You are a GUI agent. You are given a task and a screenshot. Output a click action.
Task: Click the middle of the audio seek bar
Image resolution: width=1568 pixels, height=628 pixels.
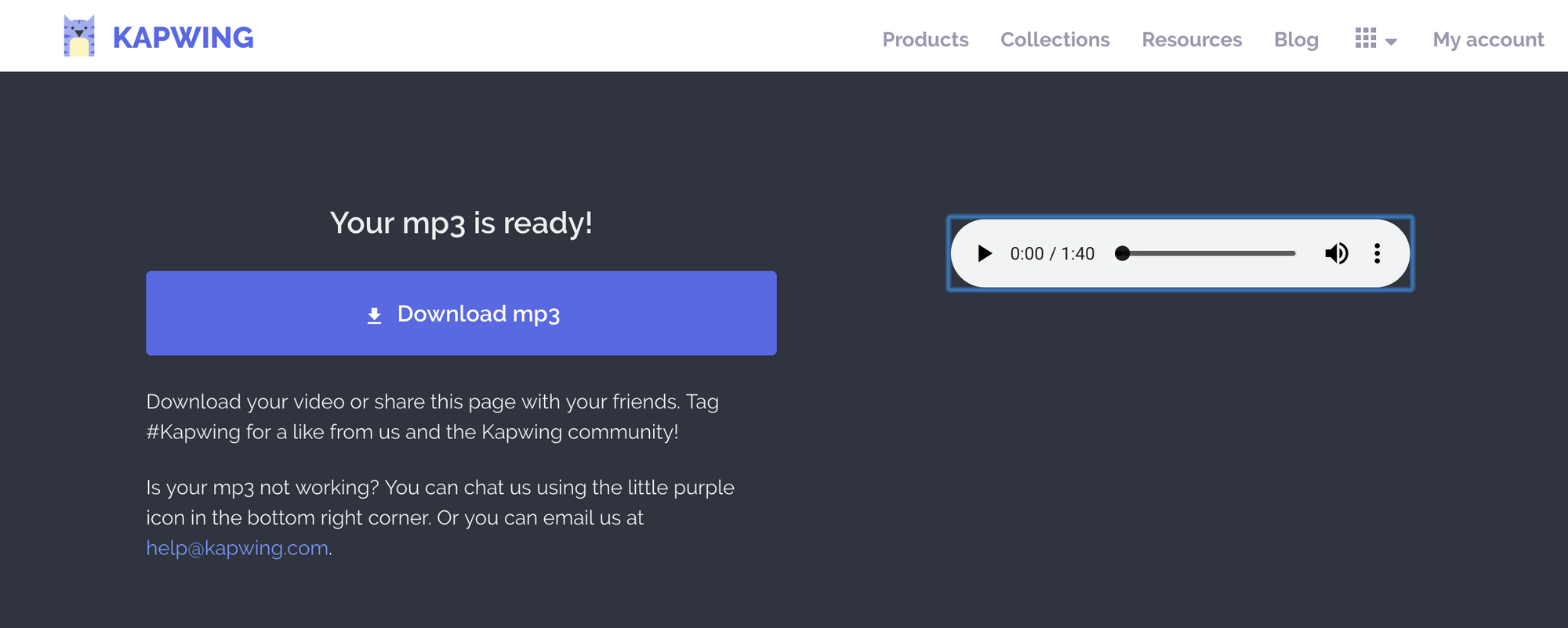pos(1208,253)
